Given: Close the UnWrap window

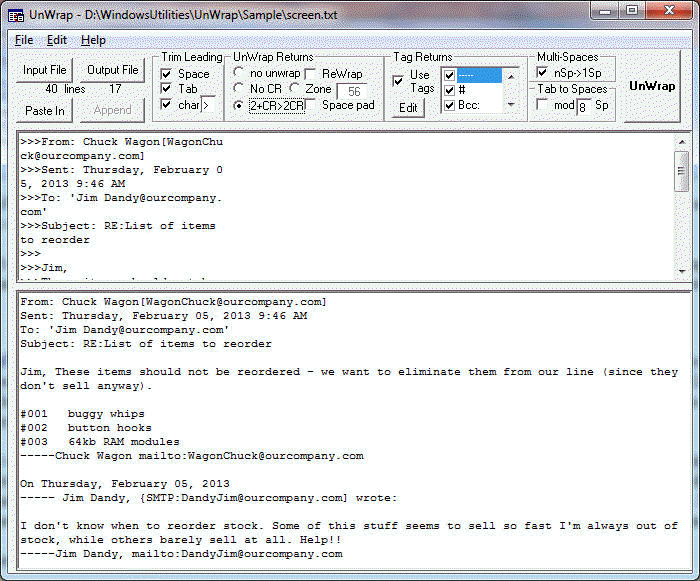Looking at the screenshot, I should pos(668,11).
